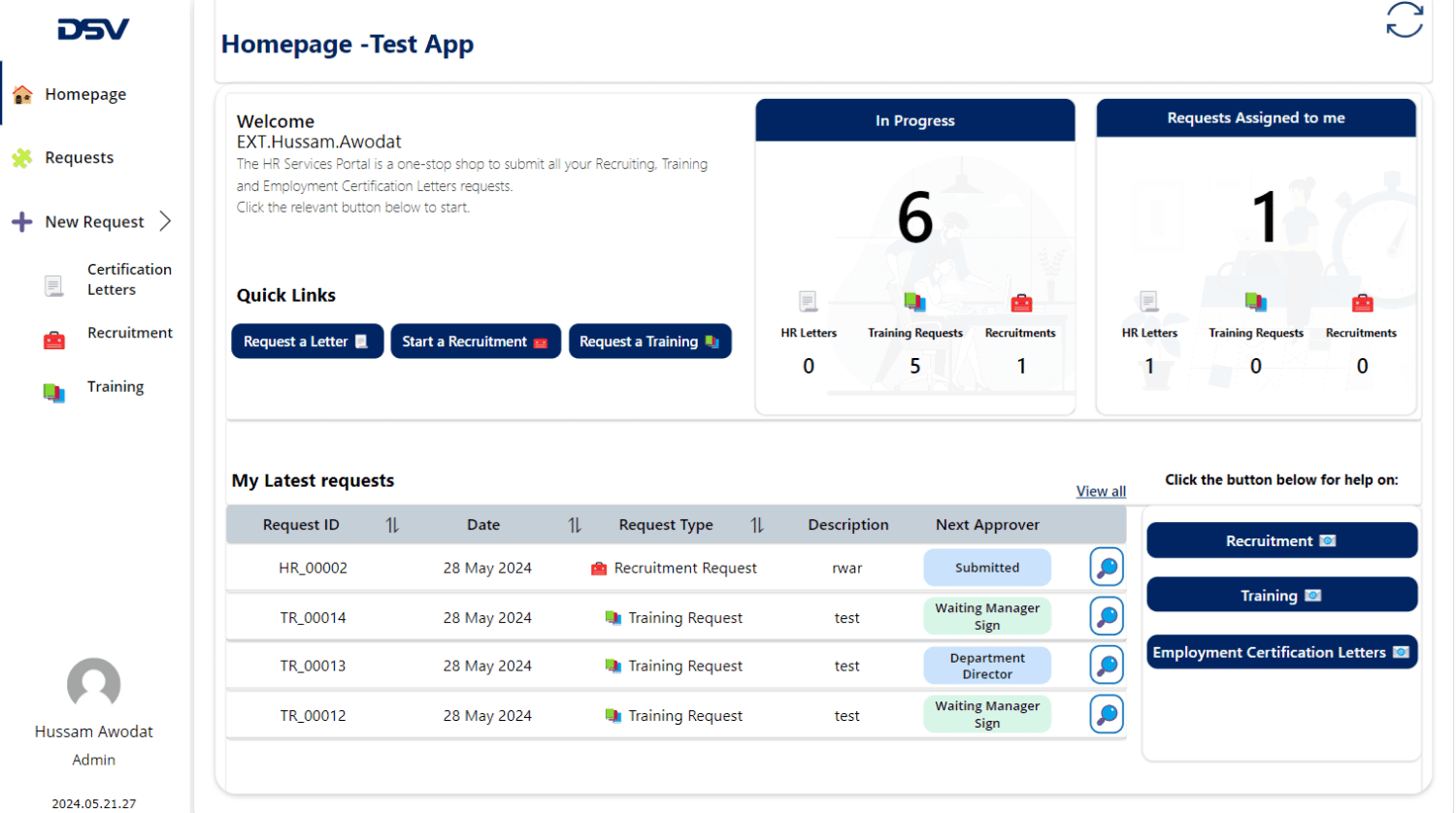Select Recruitment in the sidebar submenu
1456x813 pixels.
click(130, 333)
